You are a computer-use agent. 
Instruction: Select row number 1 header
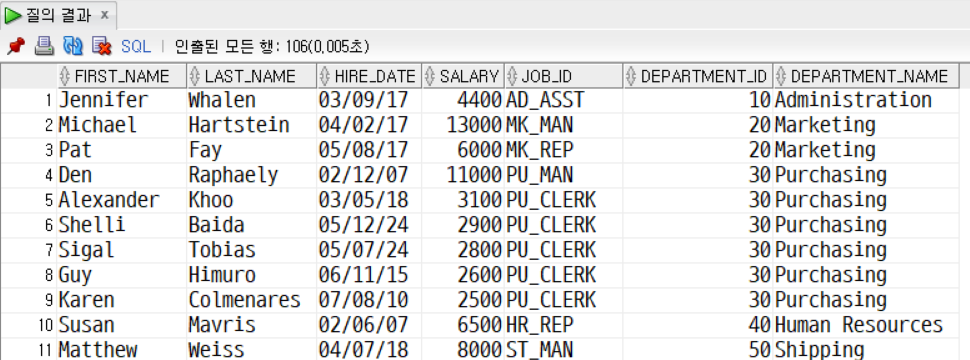click(x=28, y=100)
